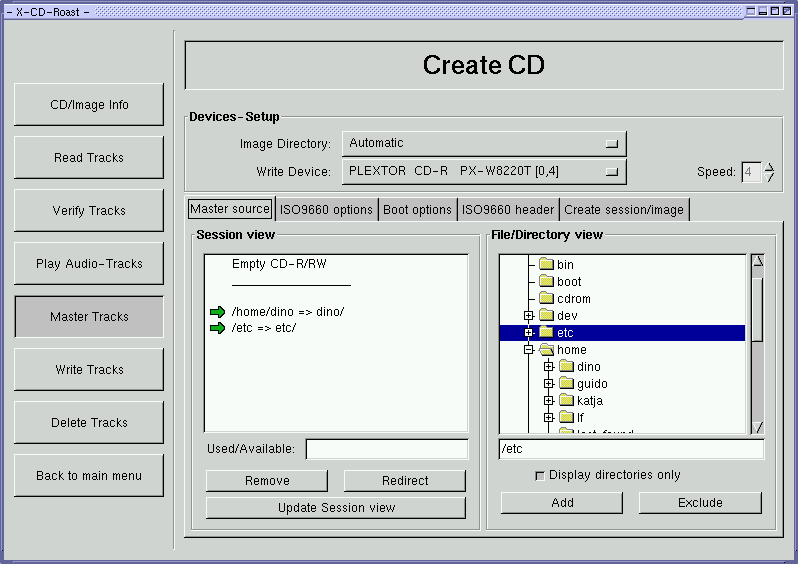Viewport: 798px width, 564px height.
Task: Click green arrow beside /home/dino entry
Action: (218, 312)
